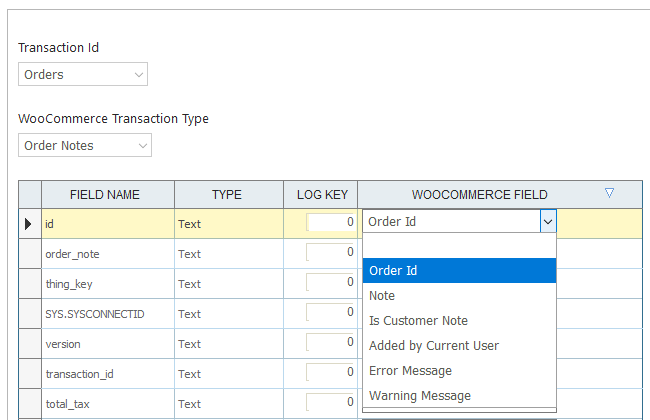Click the Order Id combo box text field
Screen dimensions: 650x420
(451, 221)
